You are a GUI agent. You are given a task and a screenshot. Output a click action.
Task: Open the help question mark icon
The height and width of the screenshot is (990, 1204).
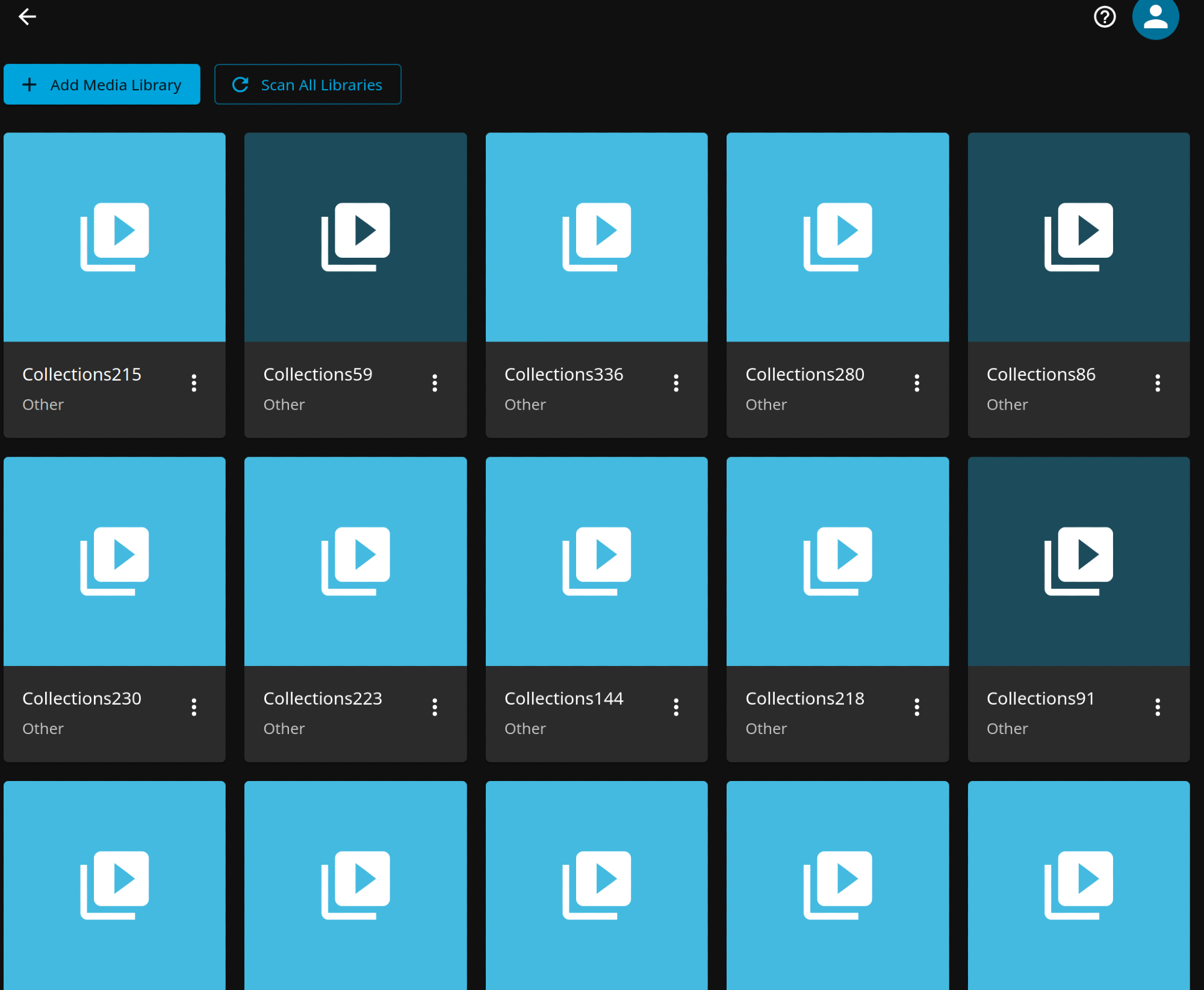click(1104, 17)
